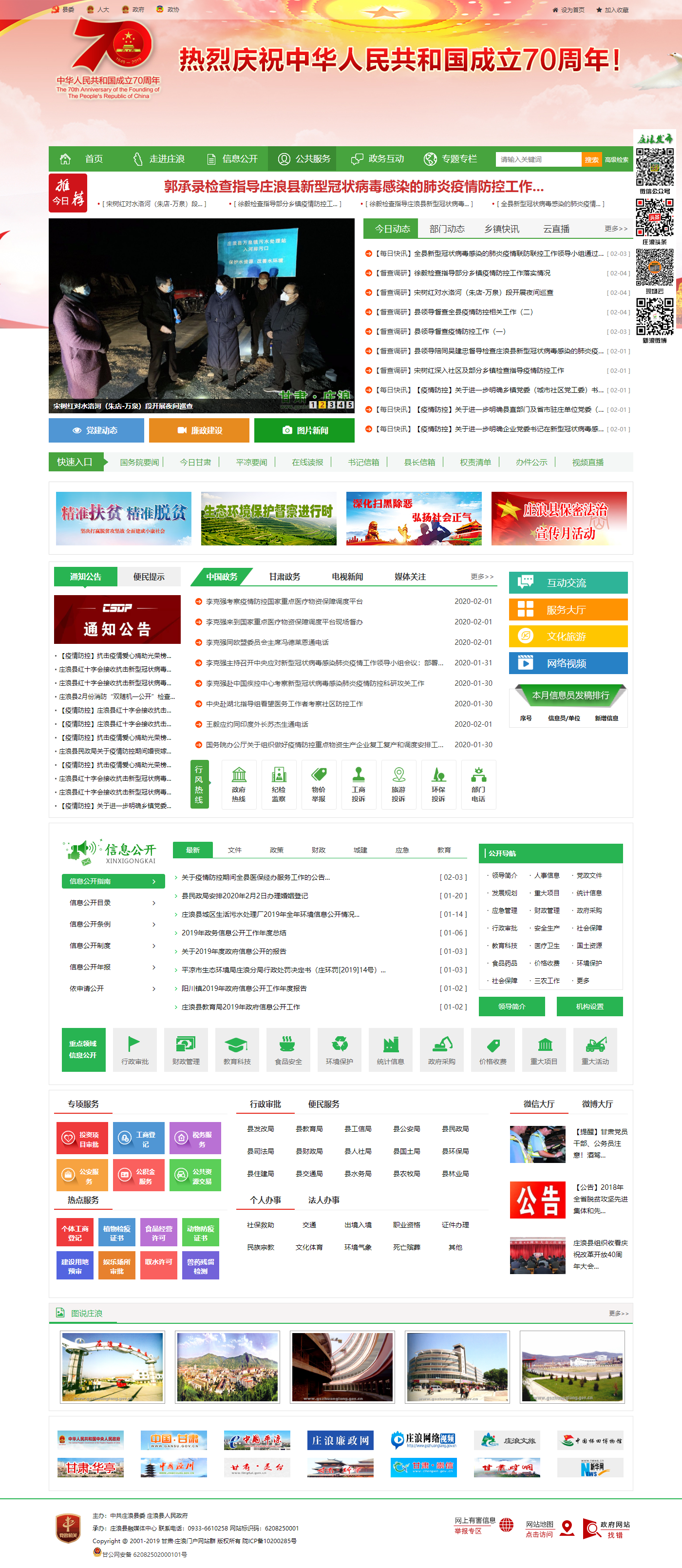
Task: Open the 公共资源交易 tile
Action: (x=195, y=1175)
